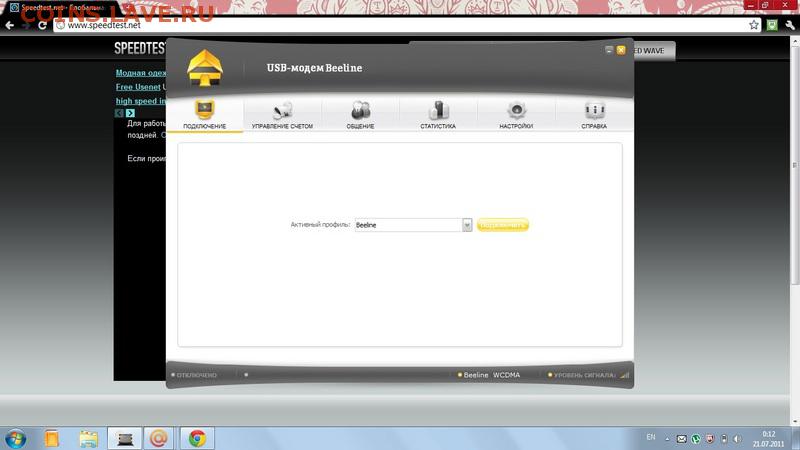Close the USB-модем Beeline window

(621, 50)
